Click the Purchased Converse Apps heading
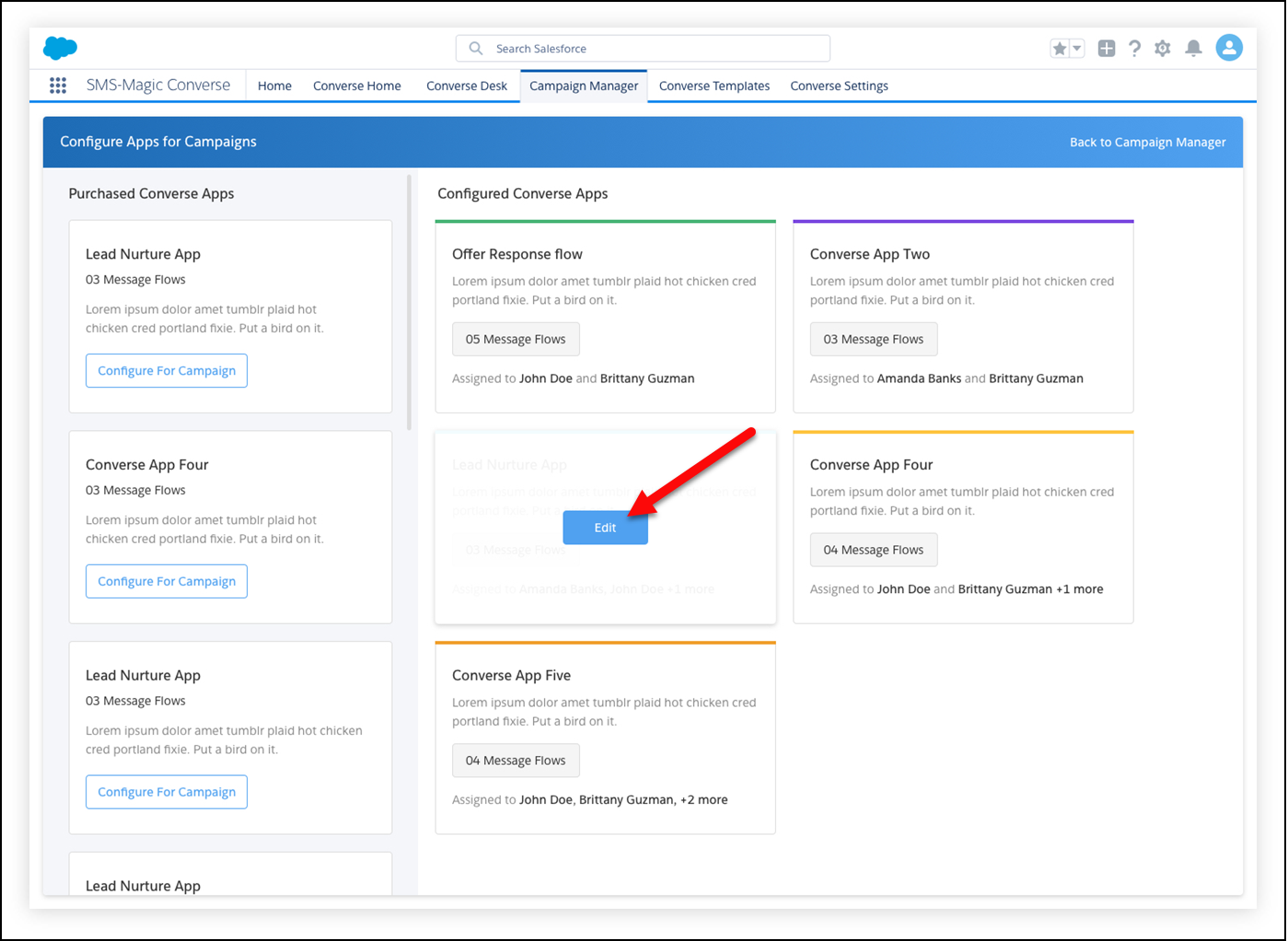 click(152, 194)
